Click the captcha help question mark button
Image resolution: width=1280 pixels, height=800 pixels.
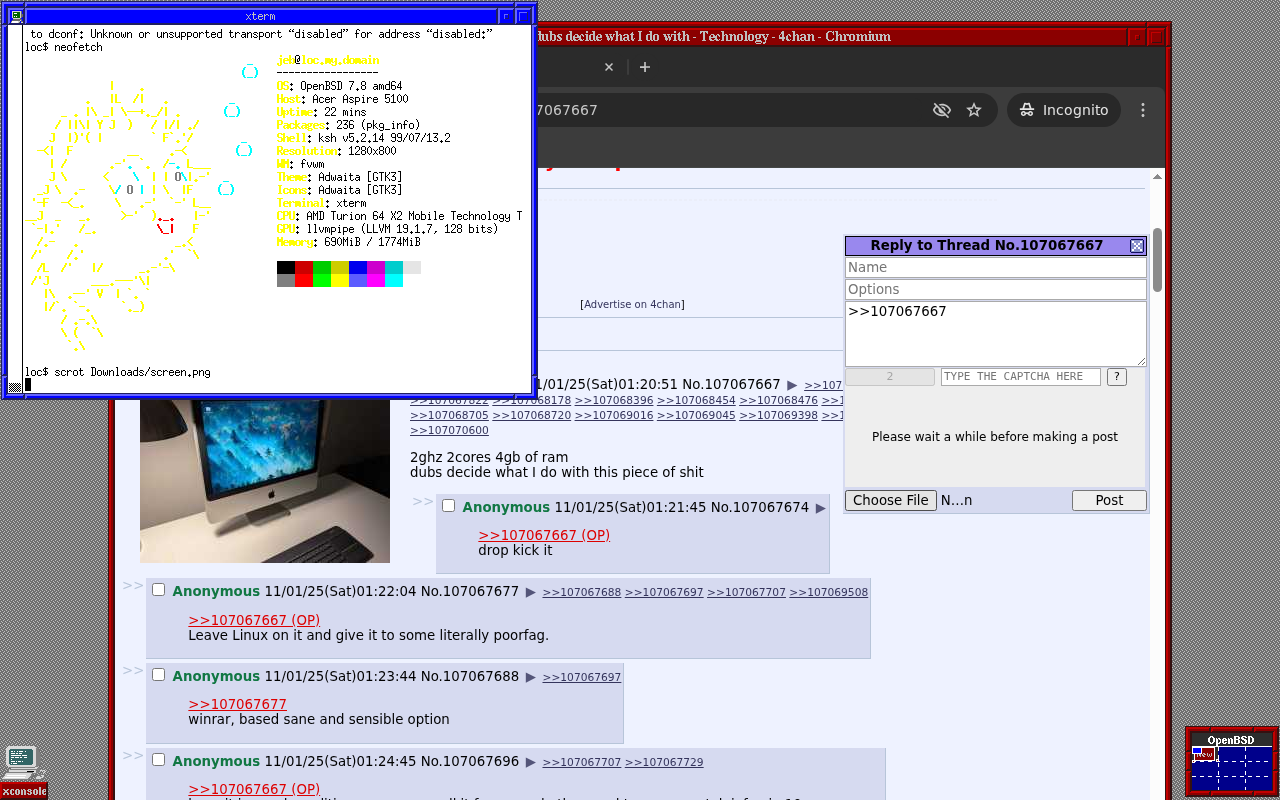point(1116,377)
